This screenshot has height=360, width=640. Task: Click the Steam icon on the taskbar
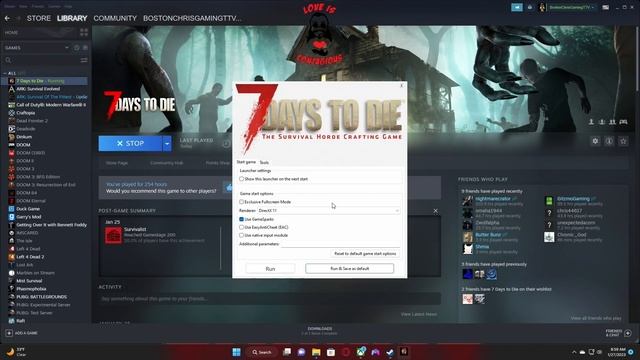pos(390,352)
